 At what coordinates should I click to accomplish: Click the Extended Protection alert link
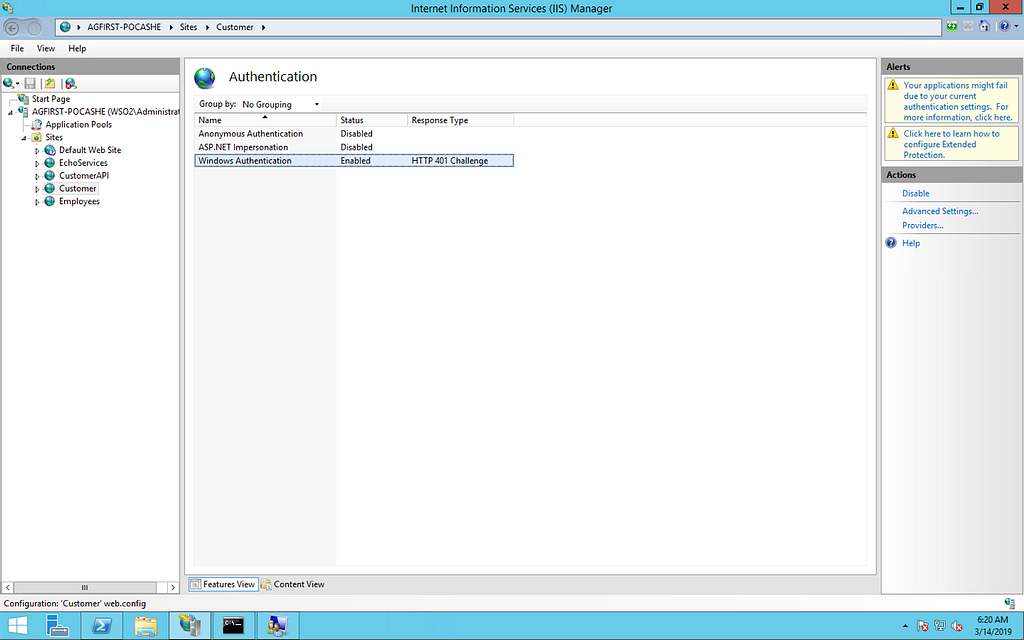pyautogui.click(x=951, y=144)
